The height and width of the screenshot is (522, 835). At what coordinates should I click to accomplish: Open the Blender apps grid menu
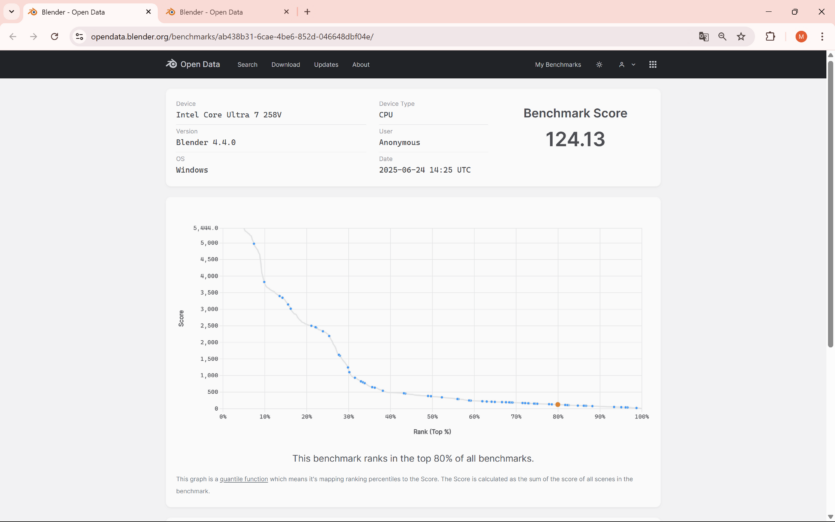(x=653, y=64)
